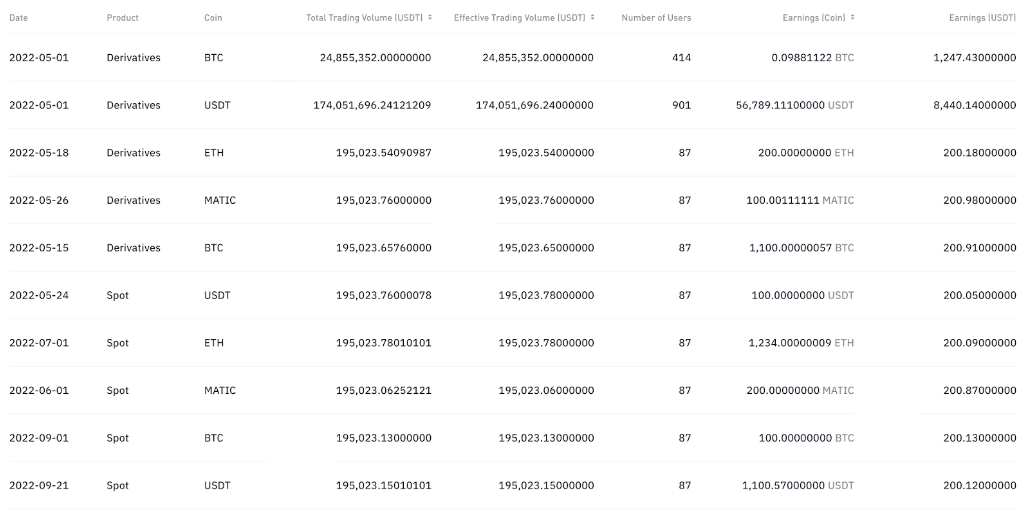1032x514 pixels.
Task: Click the sort arrows beside Earnings (Coin)
Action: pos(852,18)
